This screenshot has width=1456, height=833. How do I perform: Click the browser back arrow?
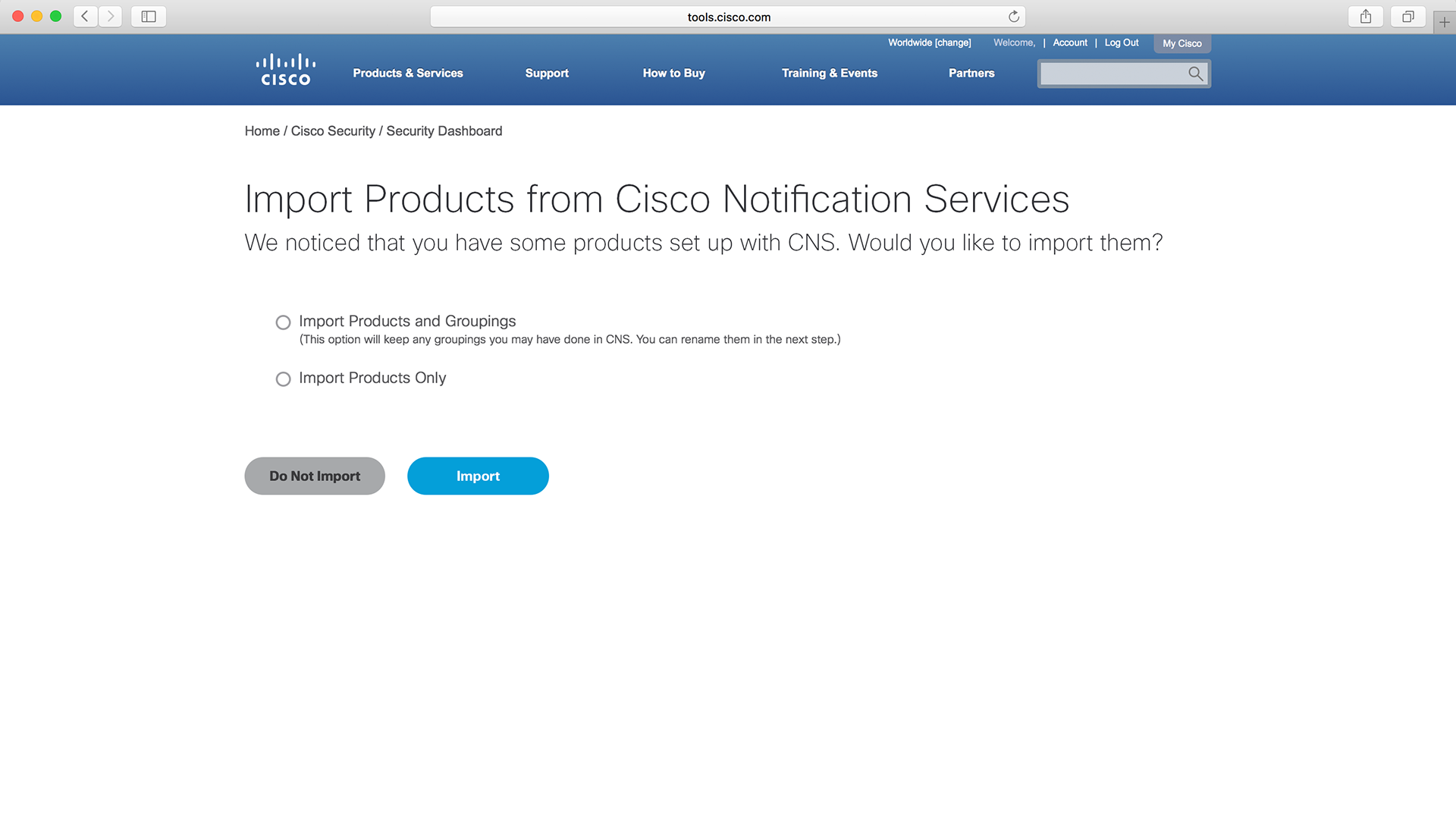[85, 16]
